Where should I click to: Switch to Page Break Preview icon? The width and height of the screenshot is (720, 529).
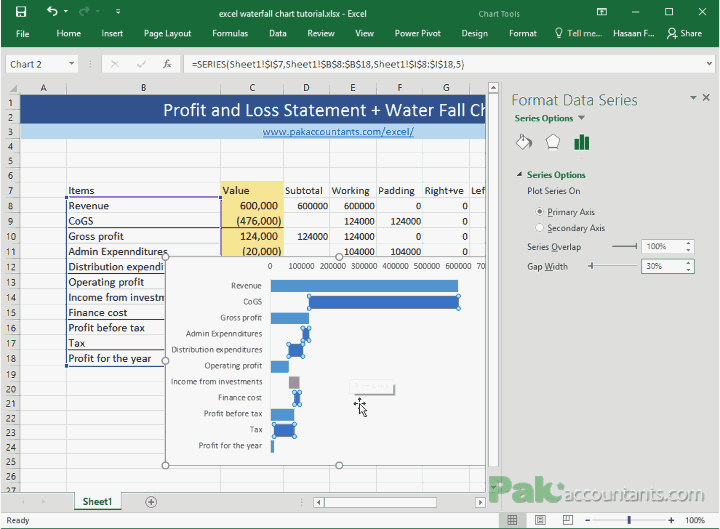(x=568, y=520)
